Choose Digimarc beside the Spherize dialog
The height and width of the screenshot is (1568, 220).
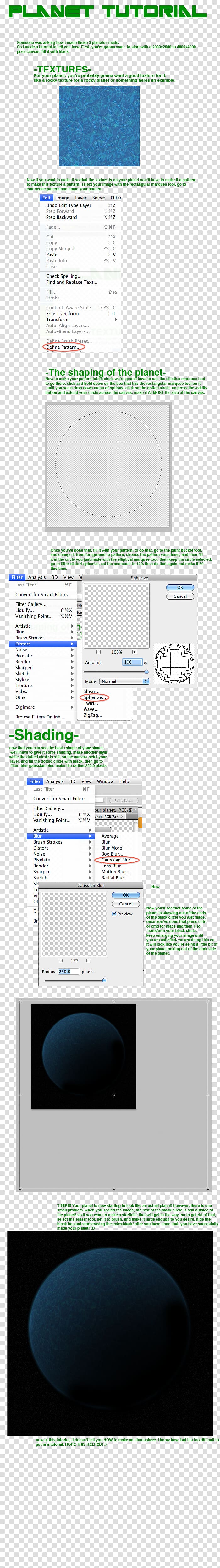coord(25,707)
